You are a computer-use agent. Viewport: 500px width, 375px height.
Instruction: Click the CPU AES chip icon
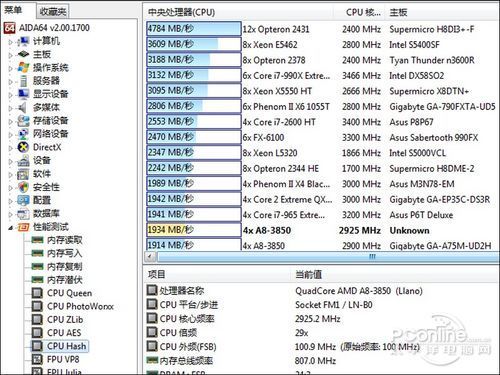click(x=37, y=333)
